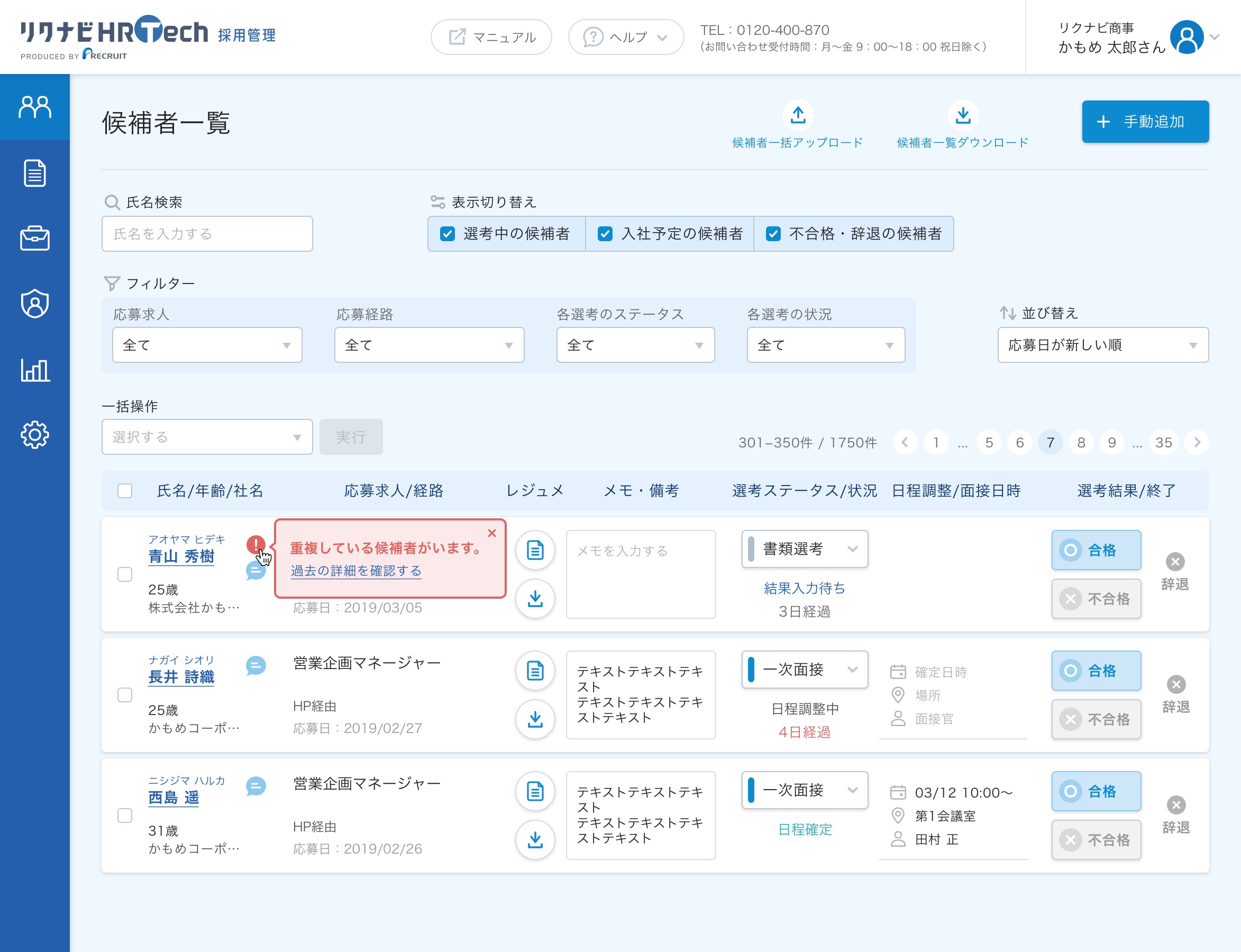Go to page 8 in pagination
The width and height of the screenshot is (1241, 952).
click(1081, 443)
